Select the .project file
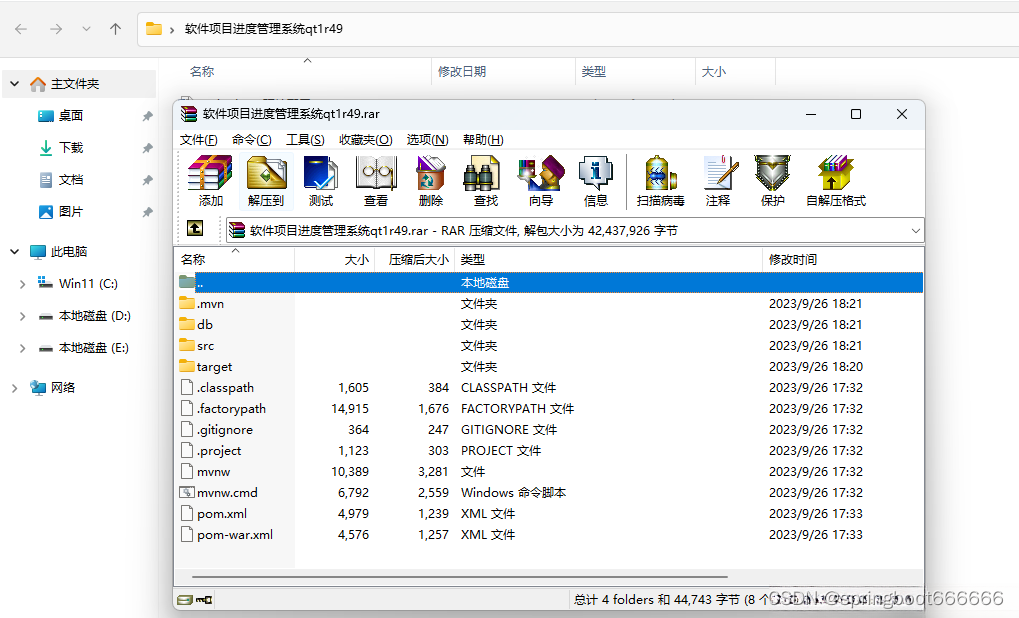This screenshot has width=1019, height=618. [549, 450]
